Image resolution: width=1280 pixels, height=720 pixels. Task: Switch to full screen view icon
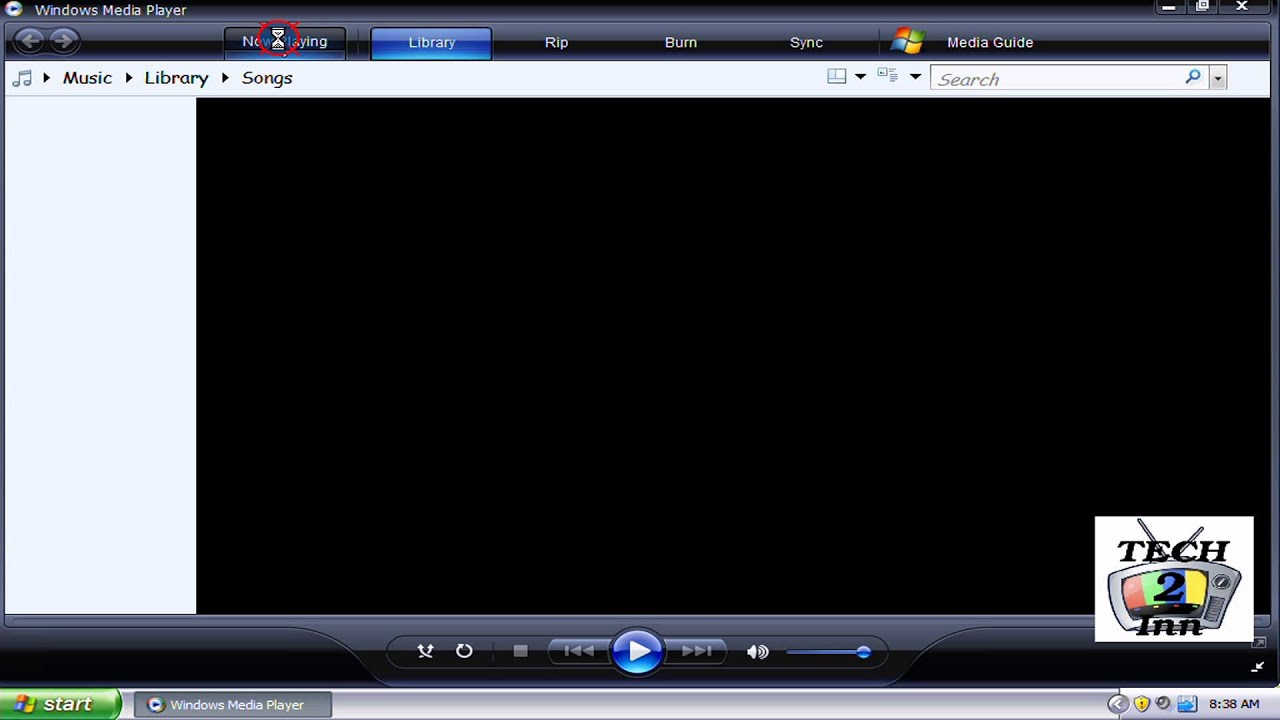(x=1258, y=642)
